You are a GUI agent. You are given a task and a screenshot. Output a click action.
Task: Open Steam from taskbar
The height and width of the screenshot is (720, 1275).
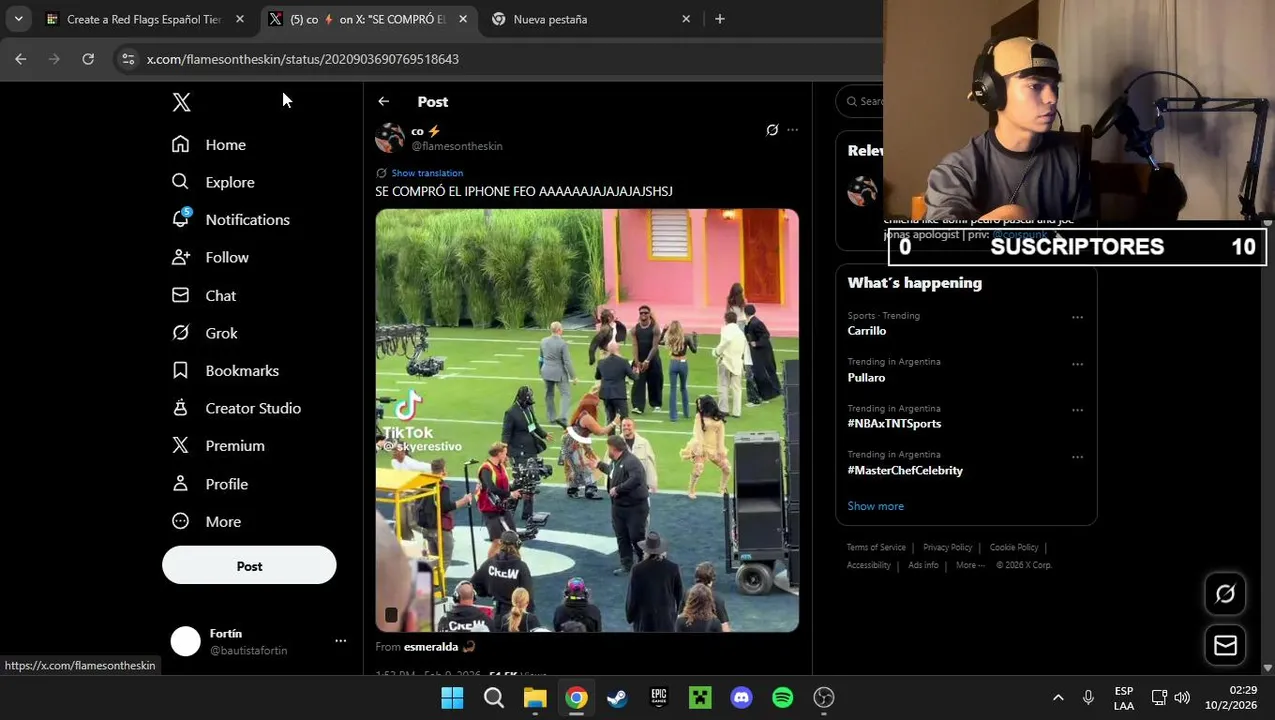pos(617,698)
